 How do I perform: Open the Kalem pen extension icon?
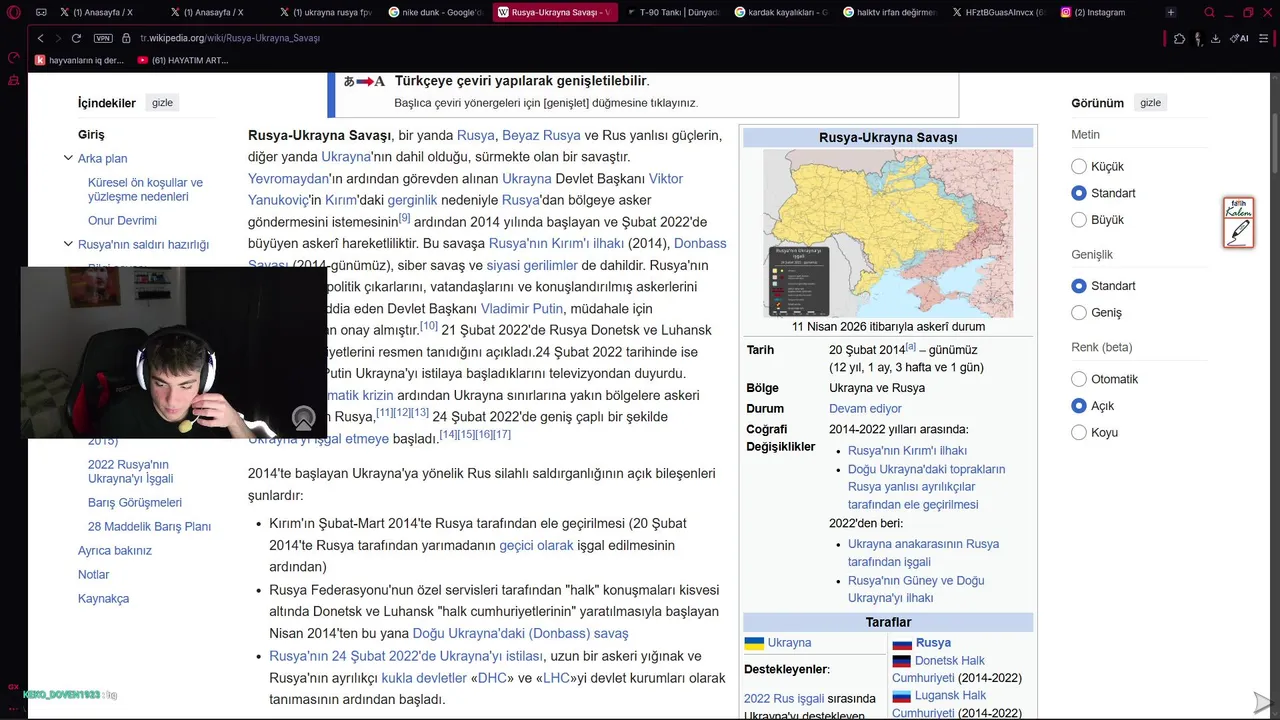1239,222
